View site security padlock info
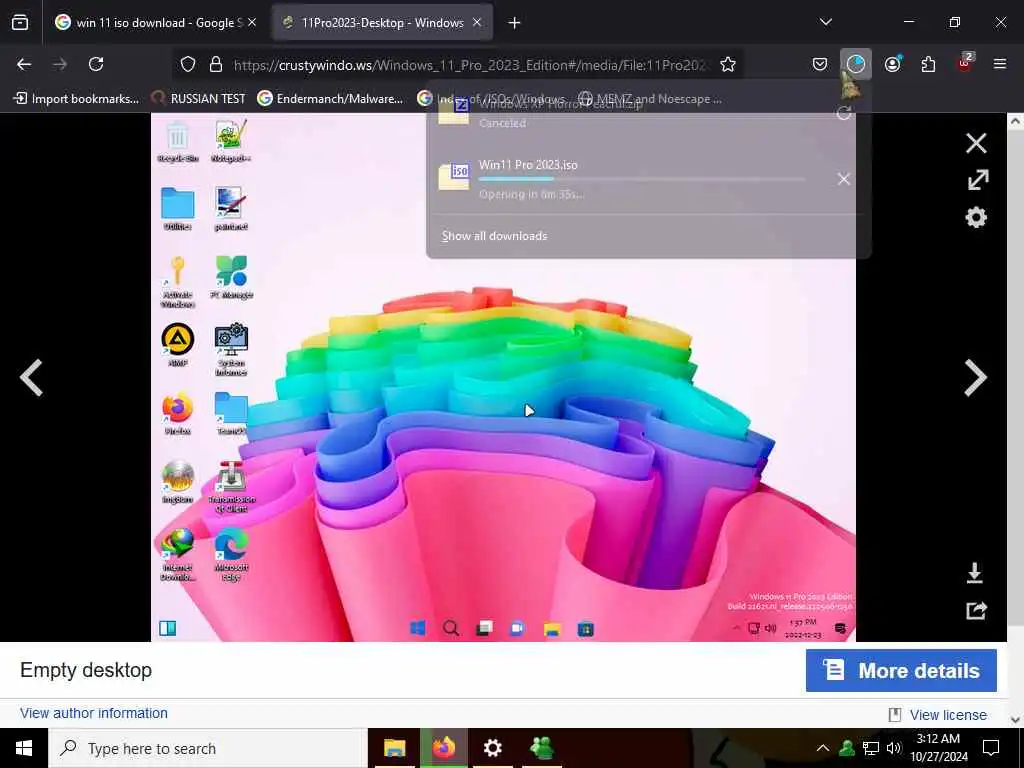This screenshot has height=768, width=1024. coord(216,64)
